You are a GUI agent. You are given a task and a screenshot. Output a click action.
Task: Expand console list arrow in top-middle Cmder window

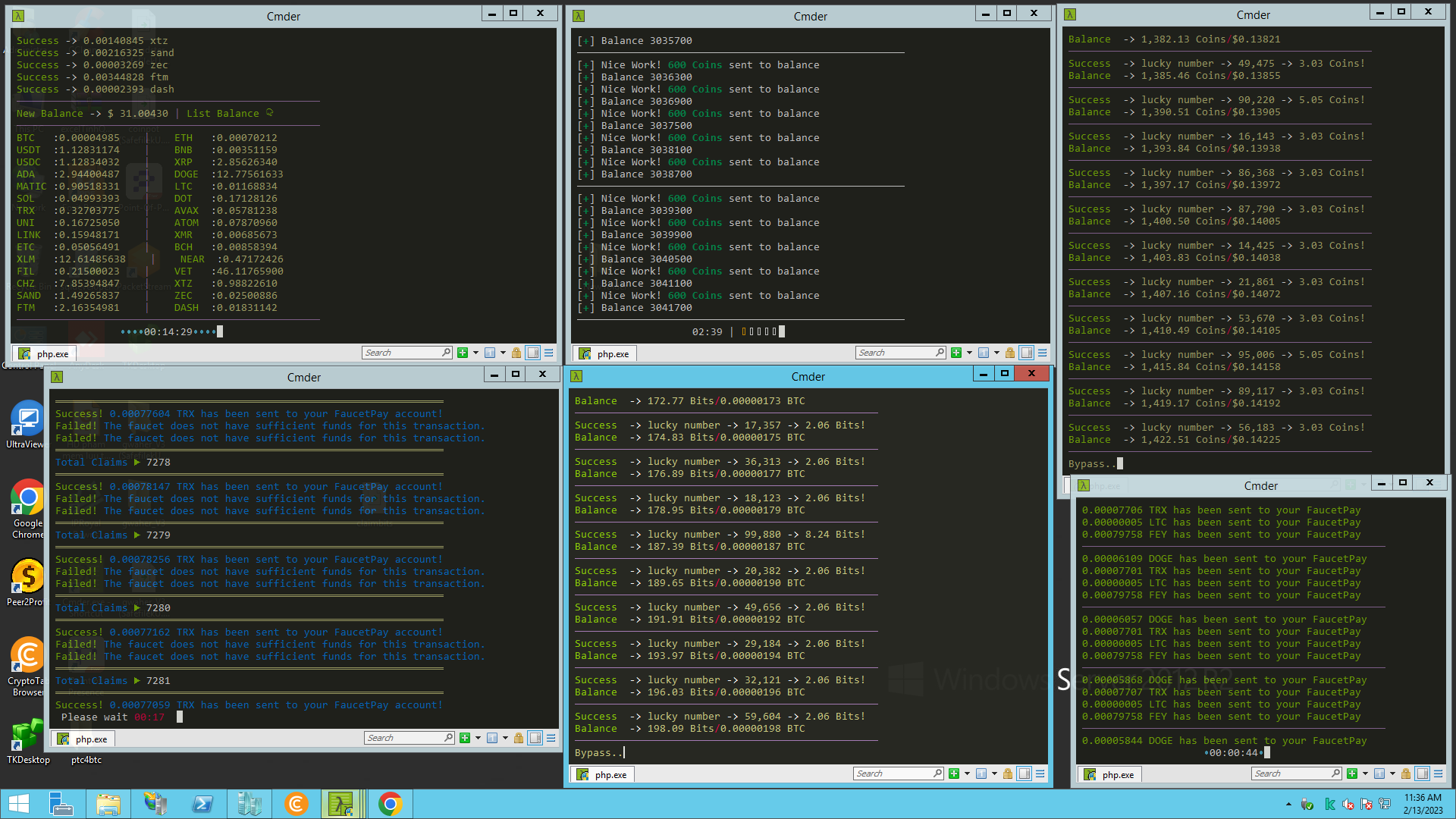(x=996, y=353)
